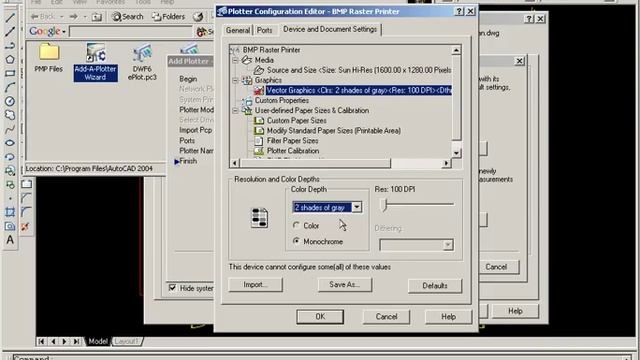
Task: Click Cancel button in the background wizard
Action: (496, 267)
